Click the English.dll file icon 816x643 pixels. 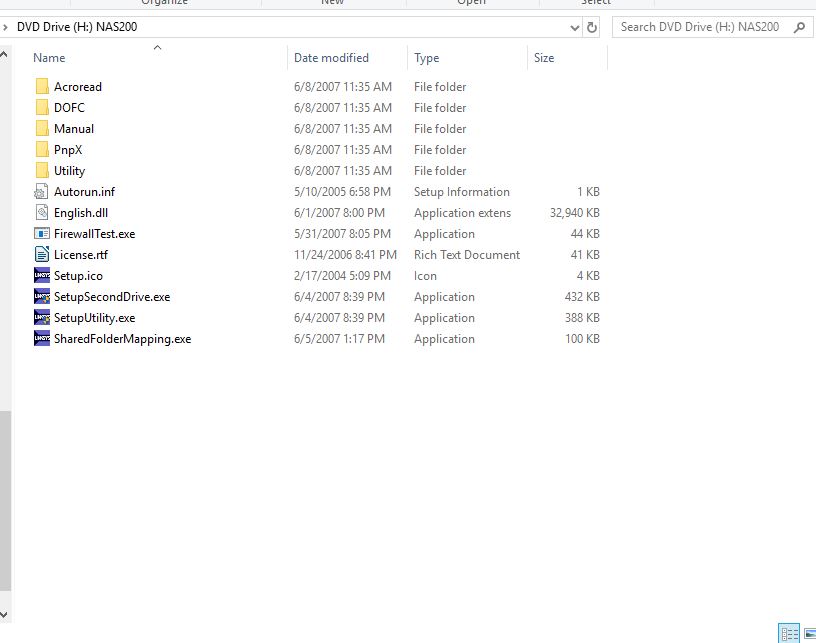click(41, 213)
